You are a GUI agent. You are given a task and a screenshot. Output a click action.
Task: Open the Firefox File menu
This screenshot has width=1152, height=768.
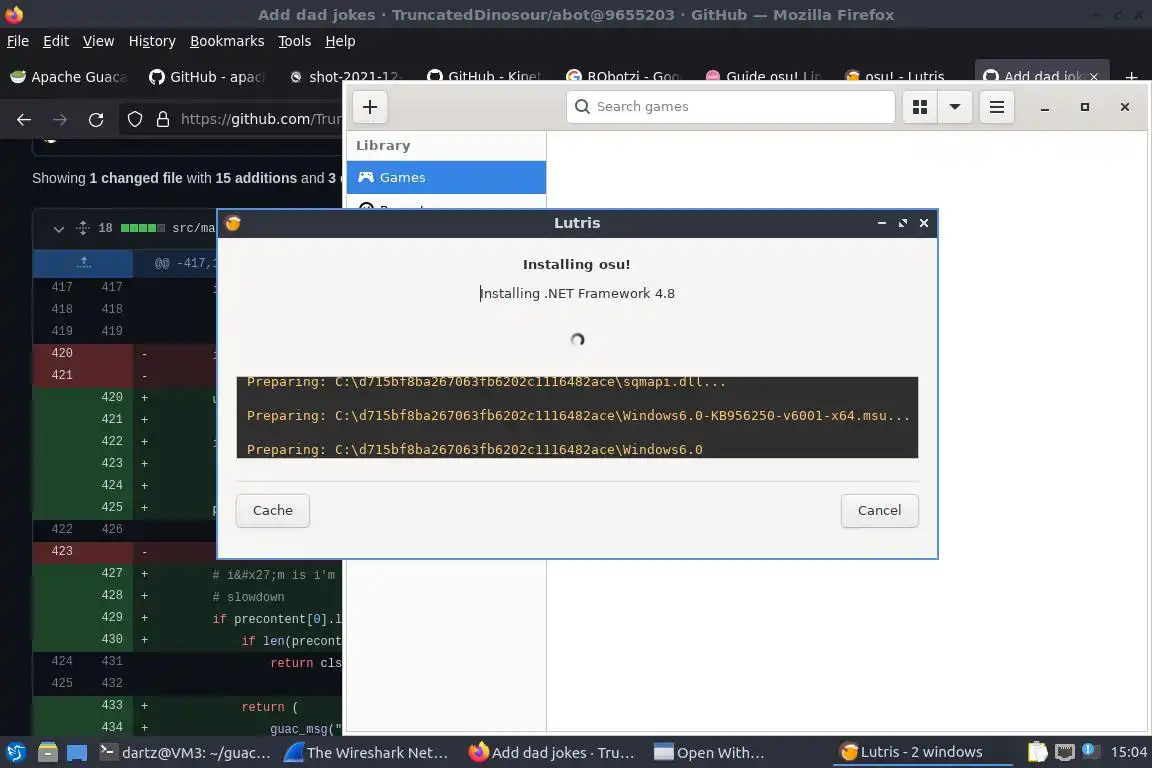pos(18,41)
